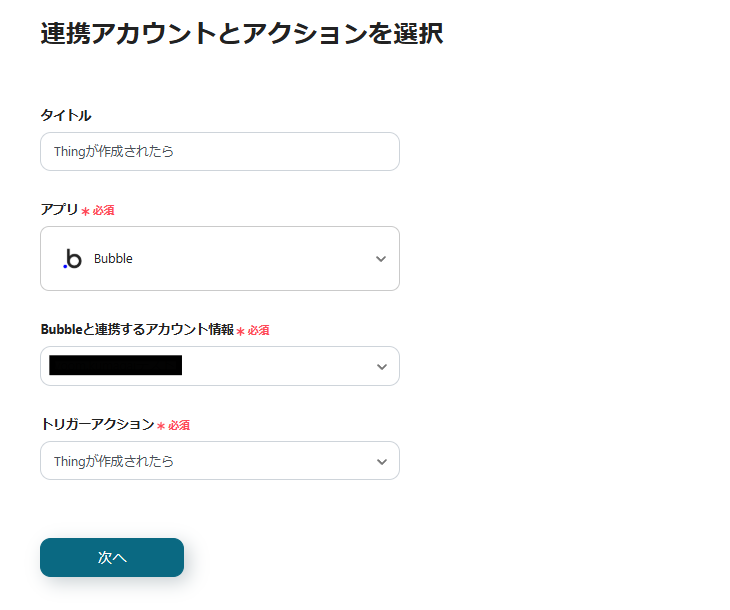Click the トリガーアクション field label
This screenshot has height=610, width=730.
click(x=97, y=425)
